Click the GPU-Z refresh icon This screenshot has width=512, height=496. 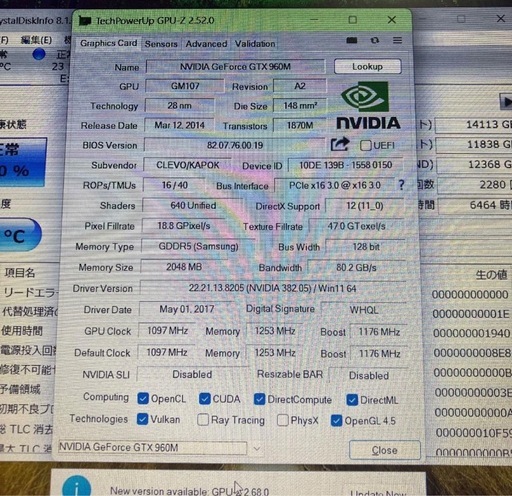[x=375, y=40]
